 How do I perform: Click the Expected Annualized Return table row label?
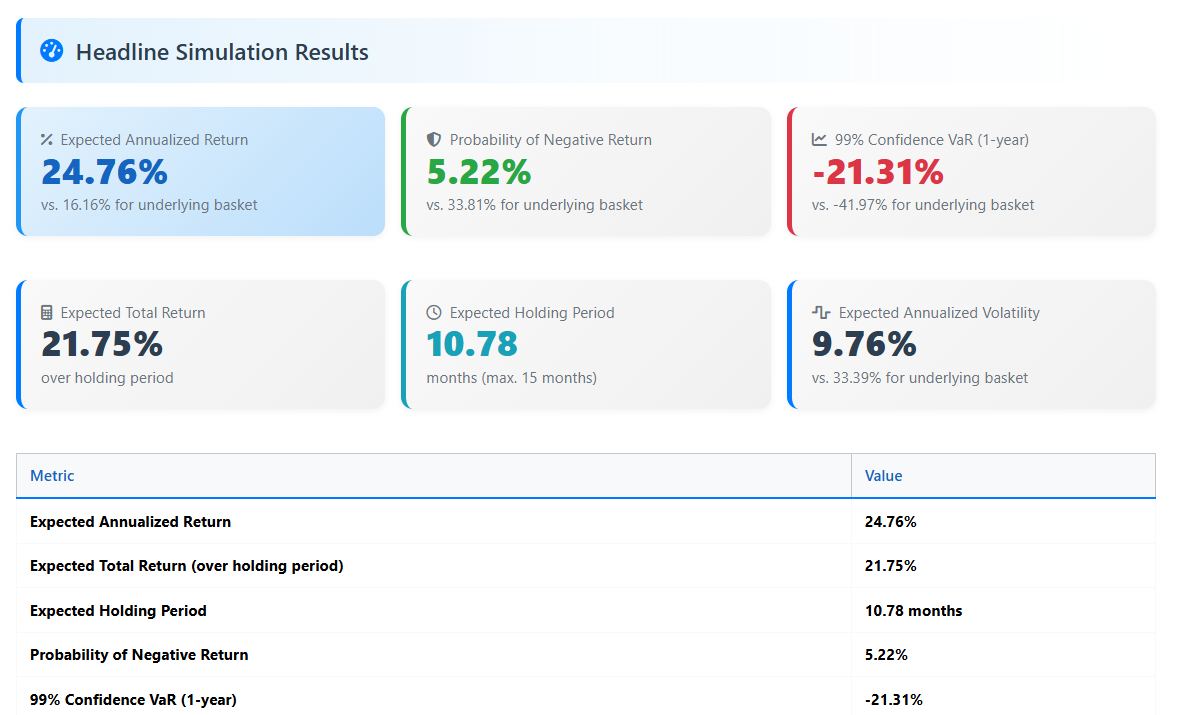pos(130,521)
